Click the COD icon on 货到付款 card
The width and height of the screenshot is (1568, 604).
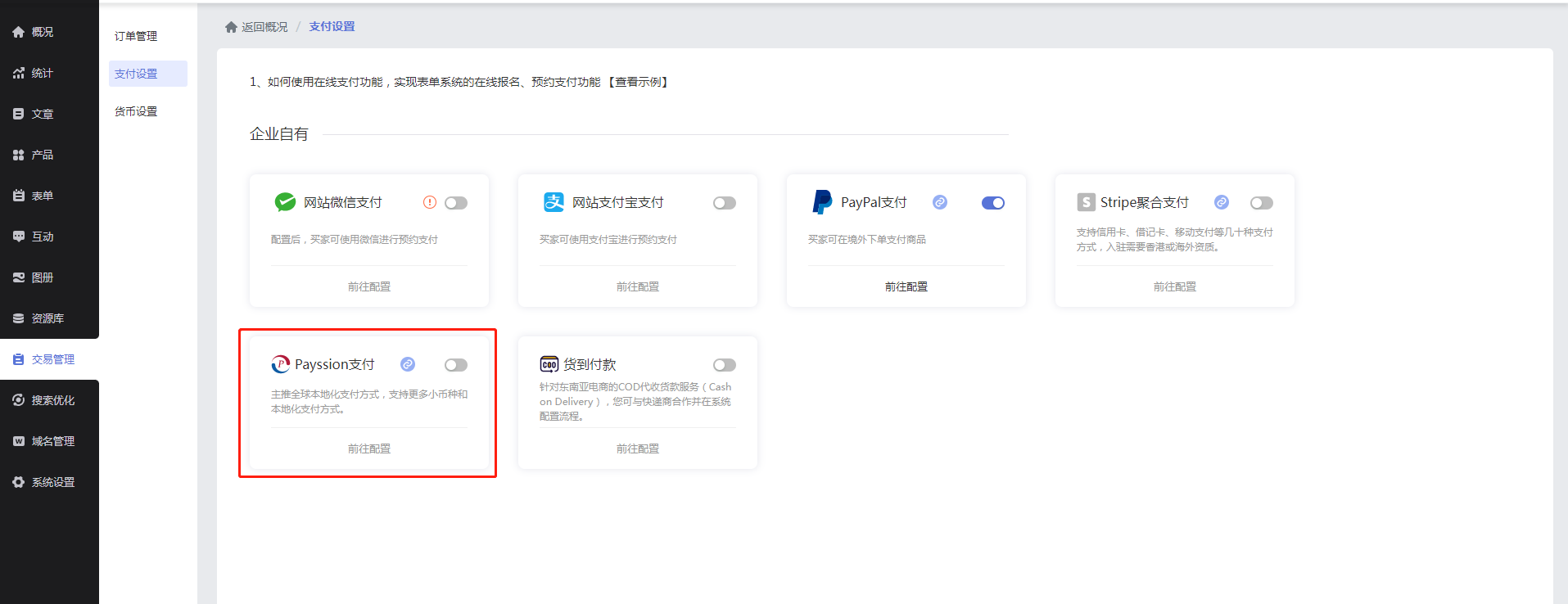[x=549, y=365]
